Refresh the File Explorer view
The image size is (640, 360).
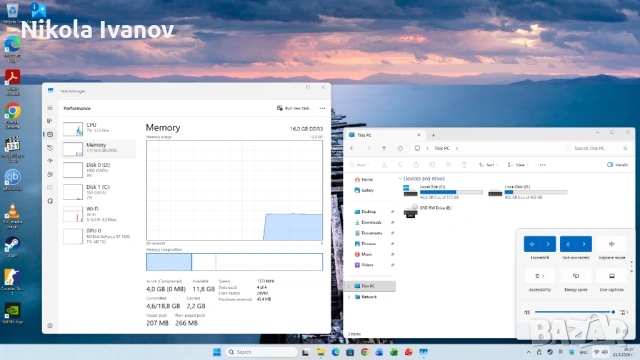pyautogui.click(x=400, y=148)
